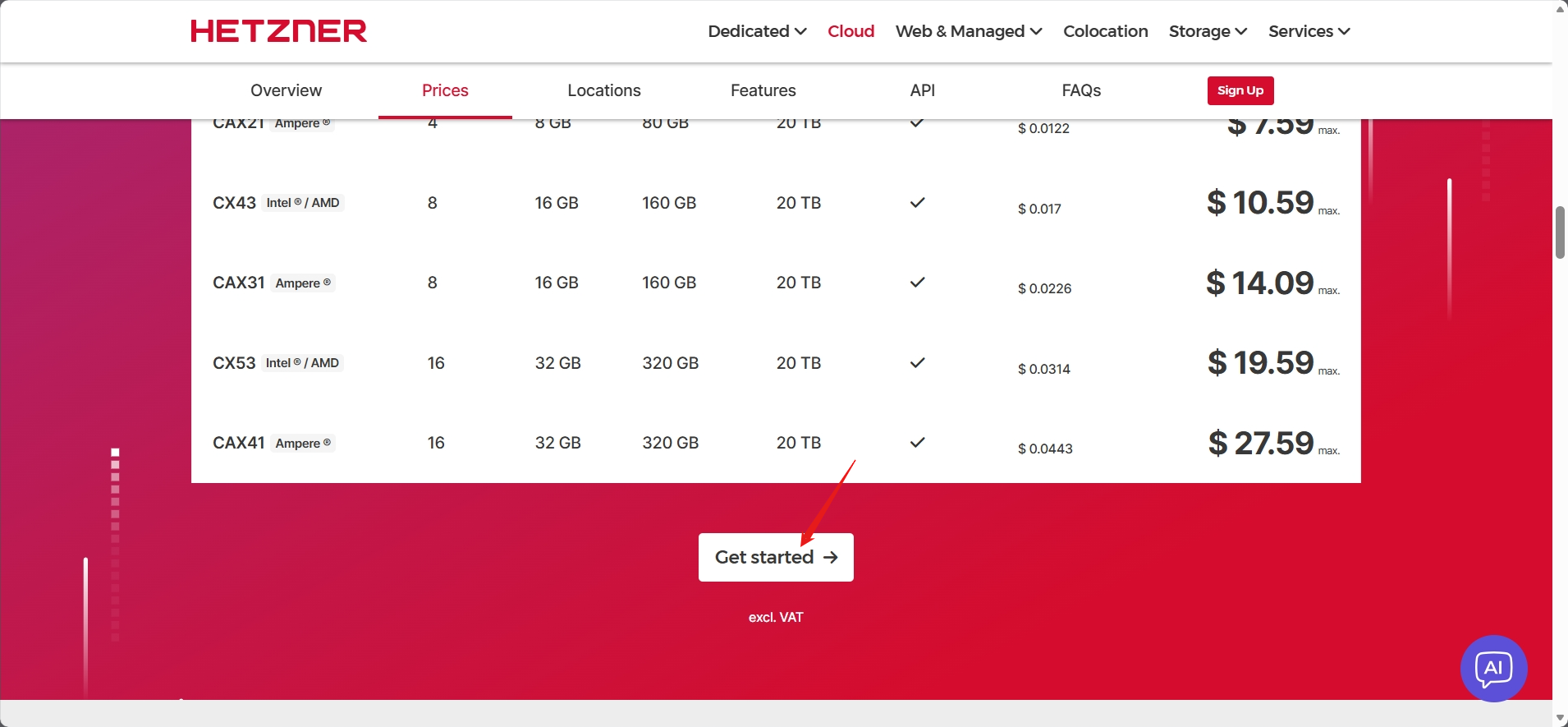Open the Cloud navigation item
This screenshot has height=727, width=1568.
click(850, 31)
